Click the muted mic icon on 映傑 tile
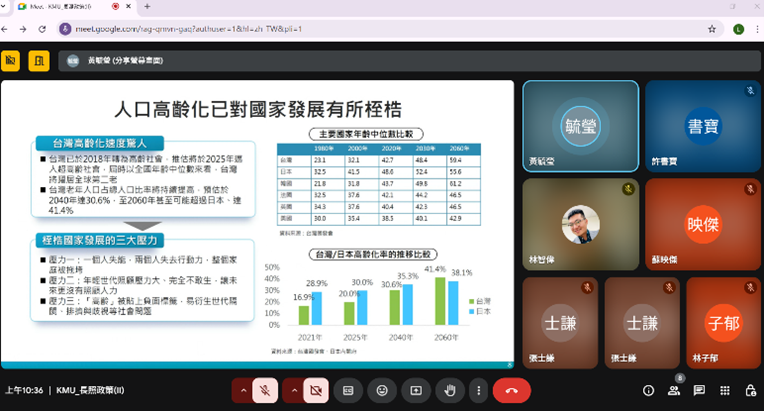The height and width of the screenshot is (411, 764). coord(750,189)
